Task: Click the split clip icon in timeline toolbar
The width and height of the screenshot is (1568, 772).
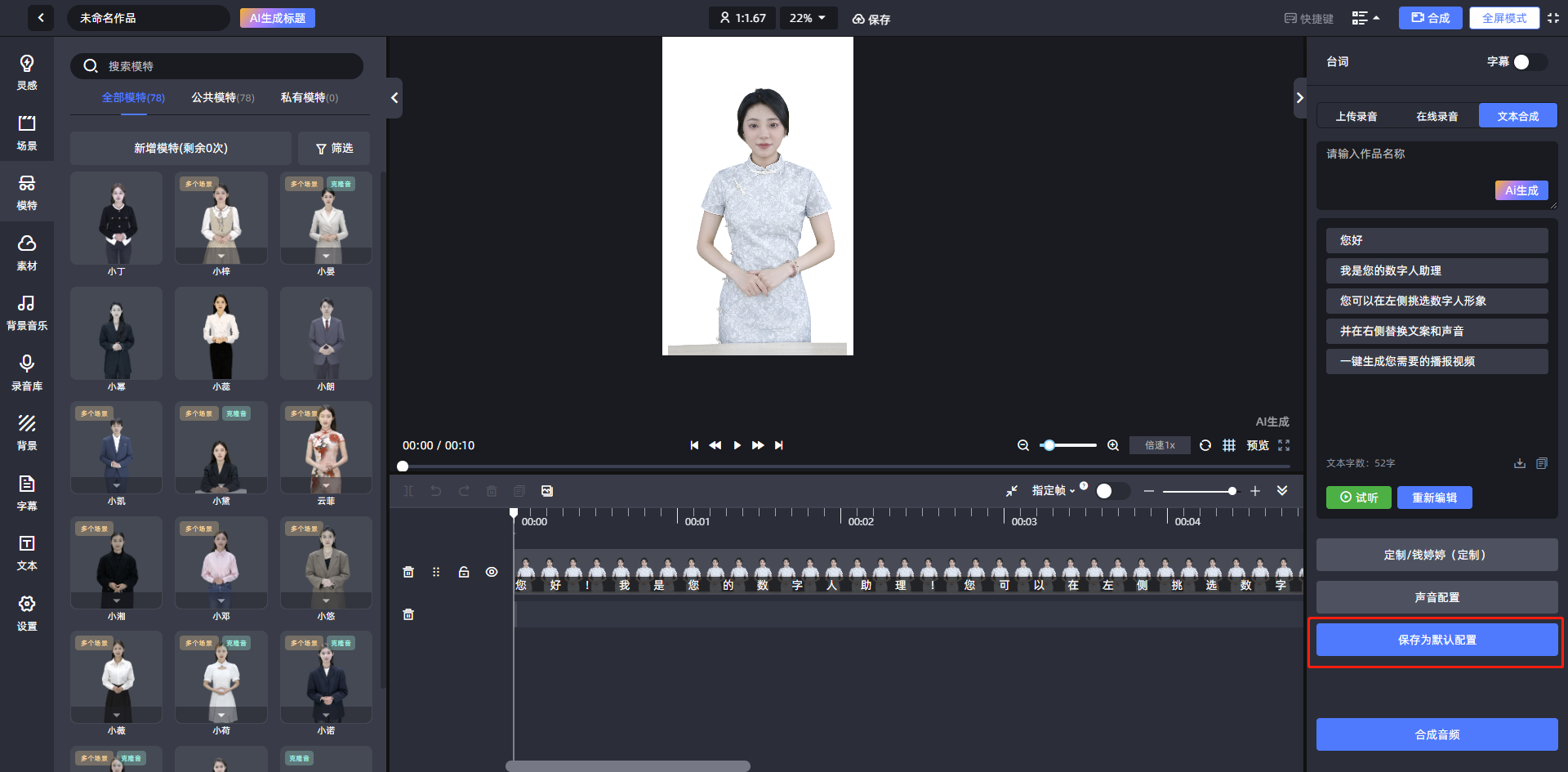Action: coord(408,491)
